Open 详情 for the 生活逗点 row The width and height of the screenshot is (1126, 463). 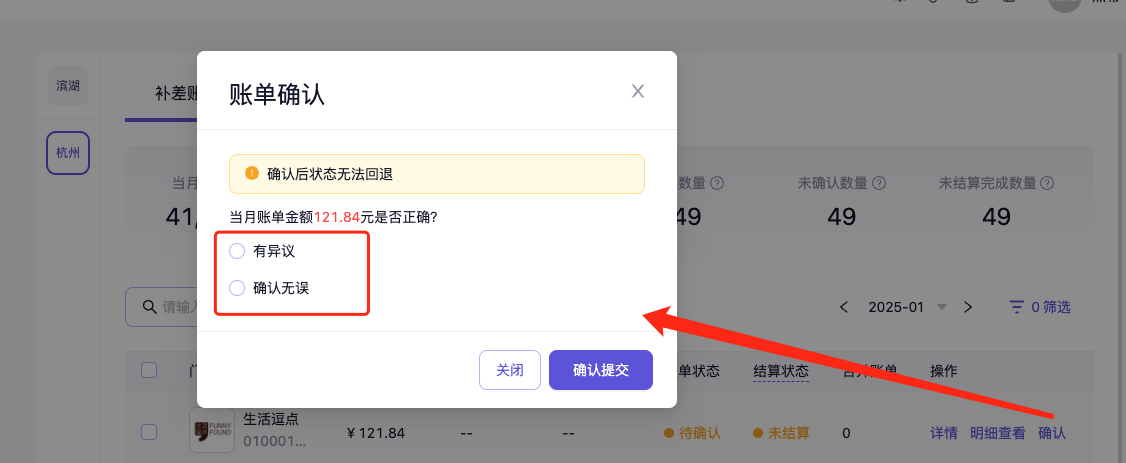click(944, 433)
